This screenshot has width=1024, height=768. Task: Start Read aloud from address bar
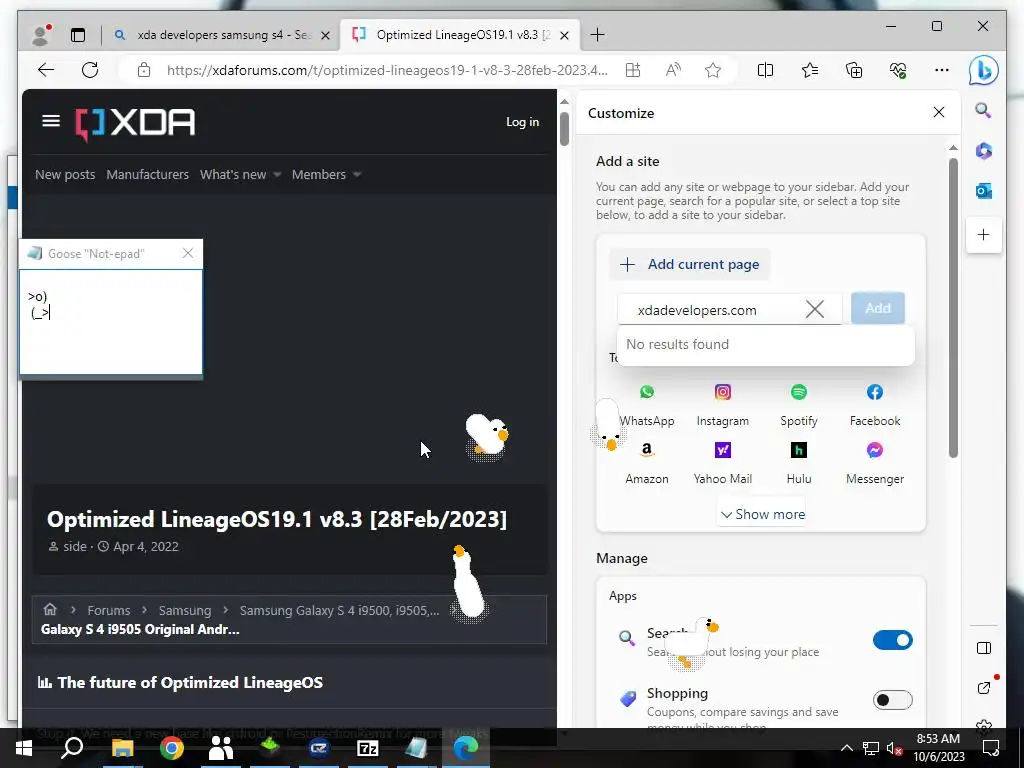(673, 70)
